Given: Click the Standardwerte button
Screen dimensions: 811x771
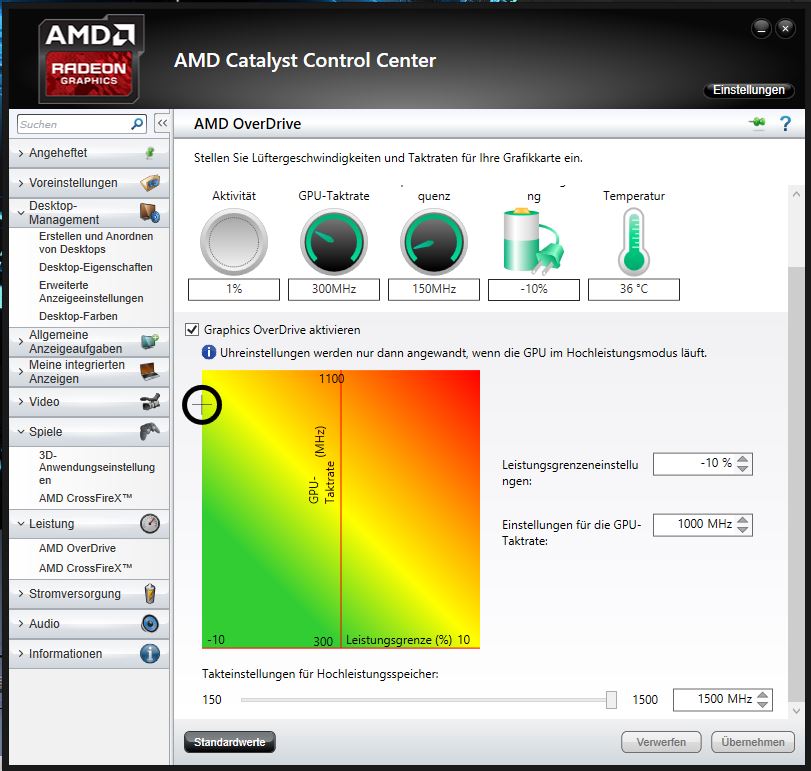Looking at the screenshot, I should pyautogui.click(x=230, y=742).
